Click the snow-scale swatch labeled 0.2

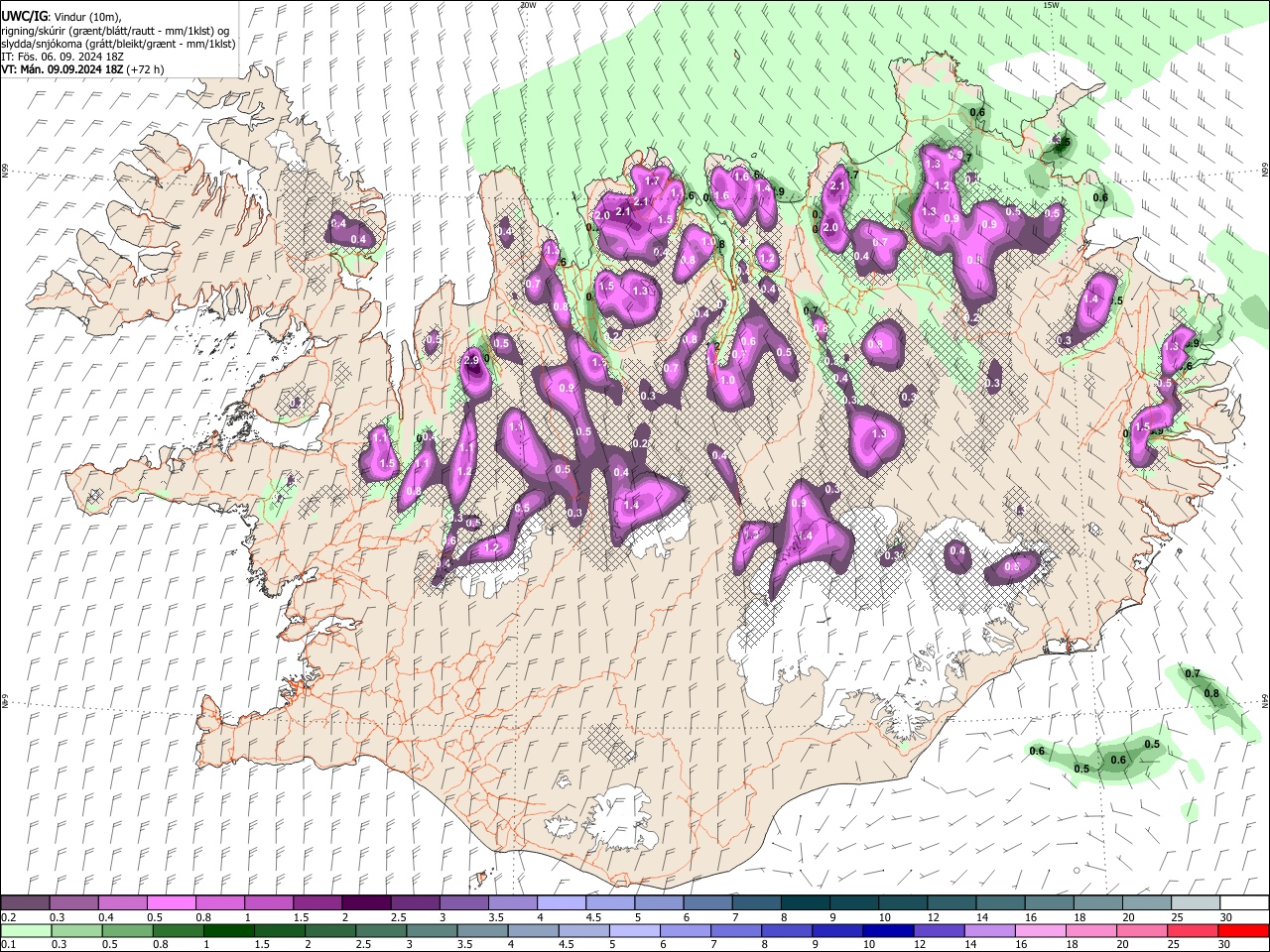point(26,903)
